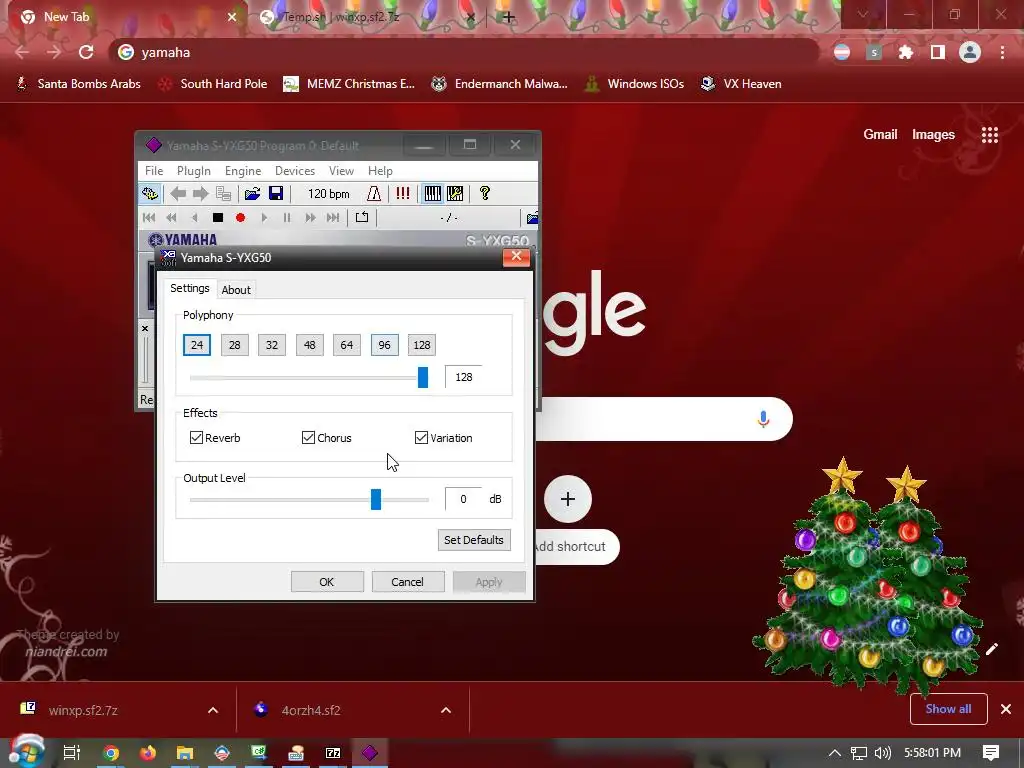
Task: Open the File menu in VSTHost
Action: tap(154, 171)
